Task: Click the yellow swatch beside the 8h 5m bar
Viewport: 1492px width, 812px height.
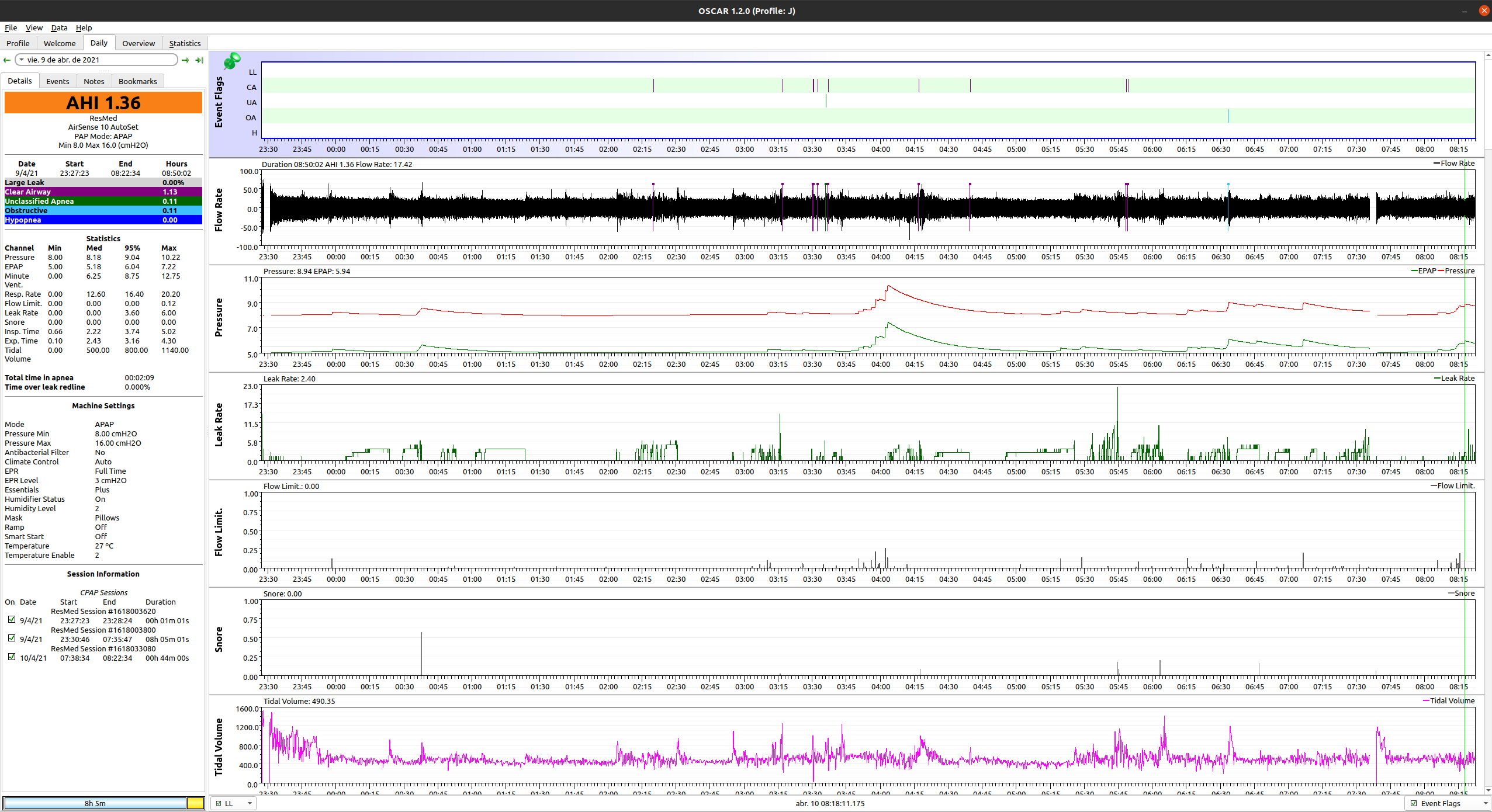Action: point(196,803)
